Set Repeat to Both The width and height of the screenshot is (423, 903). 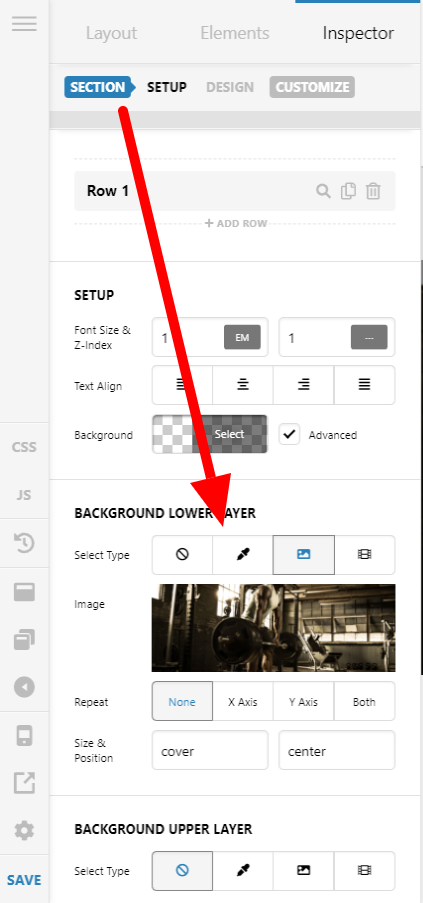click(364, 702)
